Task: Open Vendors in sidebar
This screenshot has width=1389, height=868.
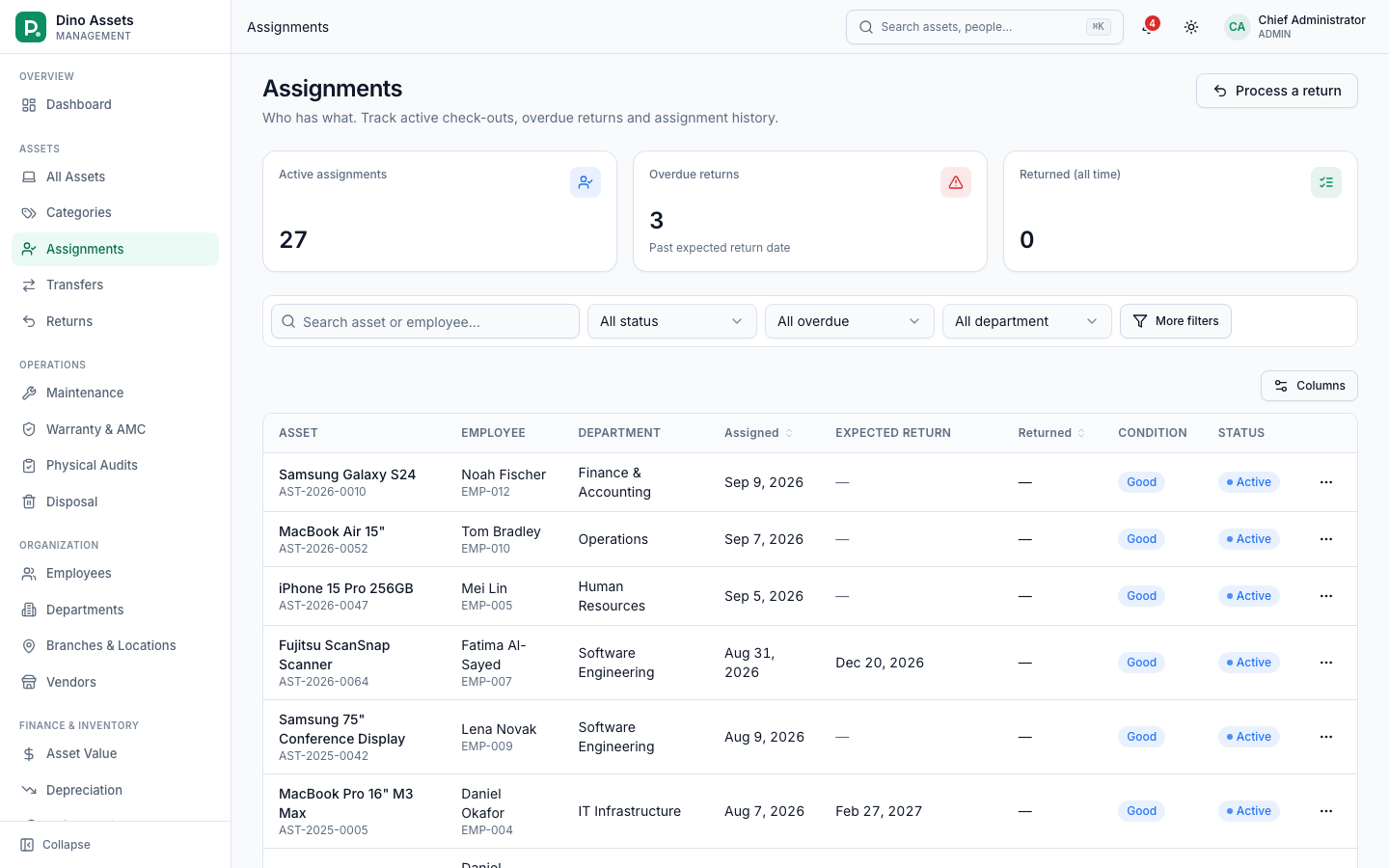Action: (x=115, y=682)
